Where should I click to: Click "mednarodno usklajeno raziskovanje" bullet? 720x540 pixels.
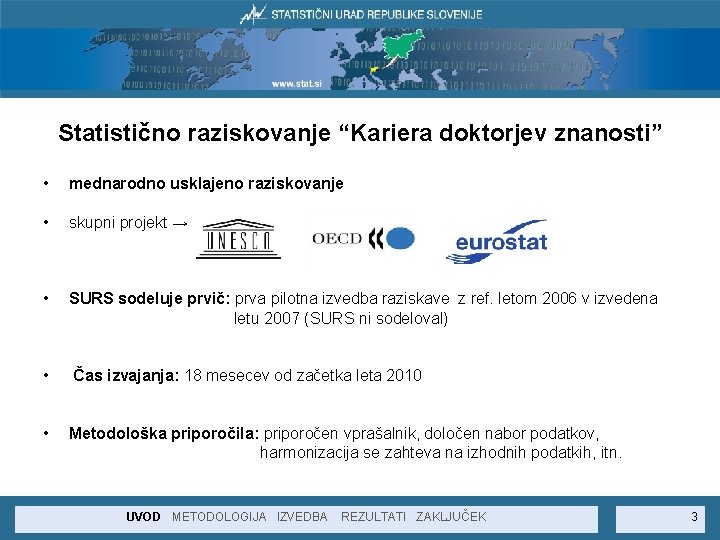[x=206, y=184]
